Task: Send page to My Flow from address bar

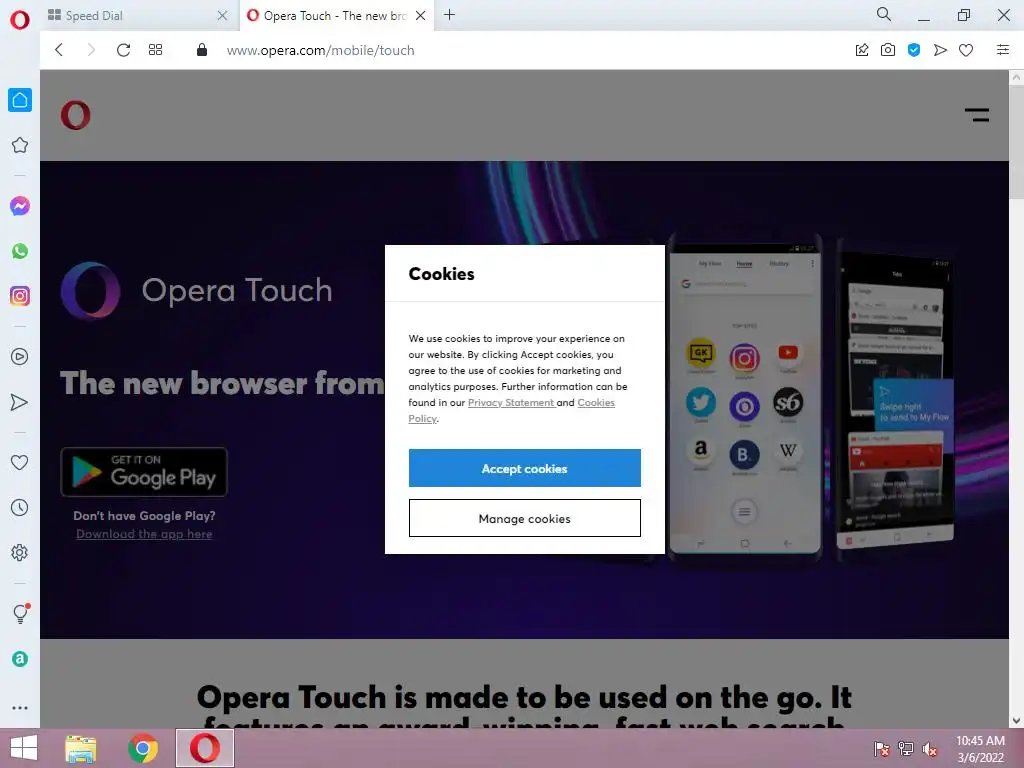Action: (x=940, y=50)
